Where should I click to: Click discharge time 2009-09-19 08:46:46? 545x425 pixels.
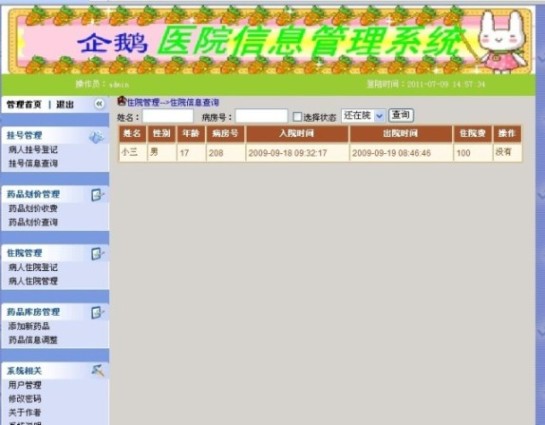[401, 152]
